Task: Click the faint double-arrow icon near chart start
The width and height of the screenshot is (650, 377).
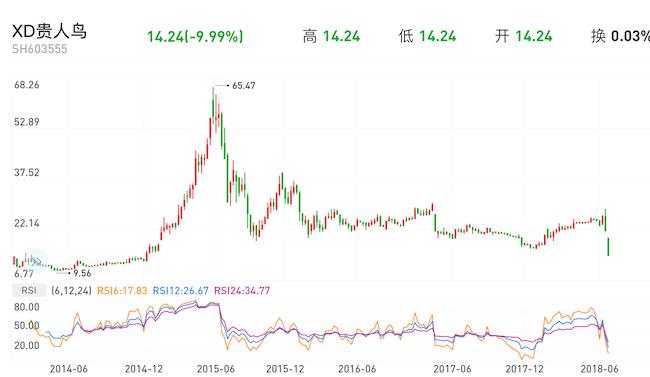Action: click(x=36, y=261)
